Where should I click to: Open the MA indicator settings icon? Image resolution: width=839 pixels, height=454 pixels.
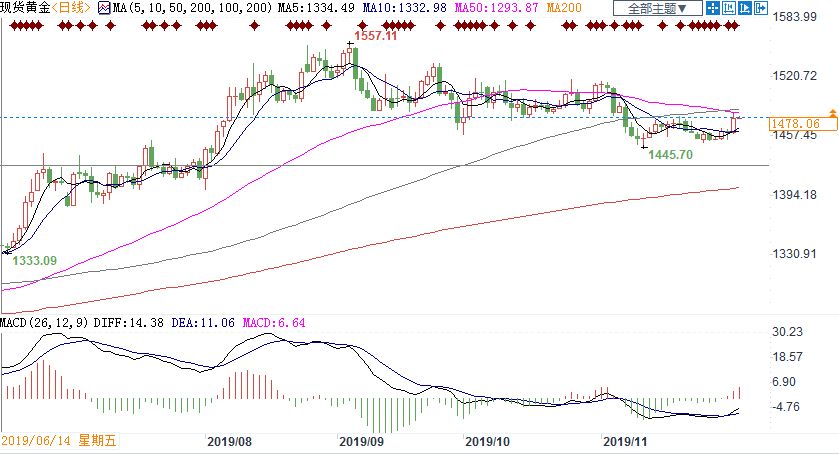[x=104, y=8]
